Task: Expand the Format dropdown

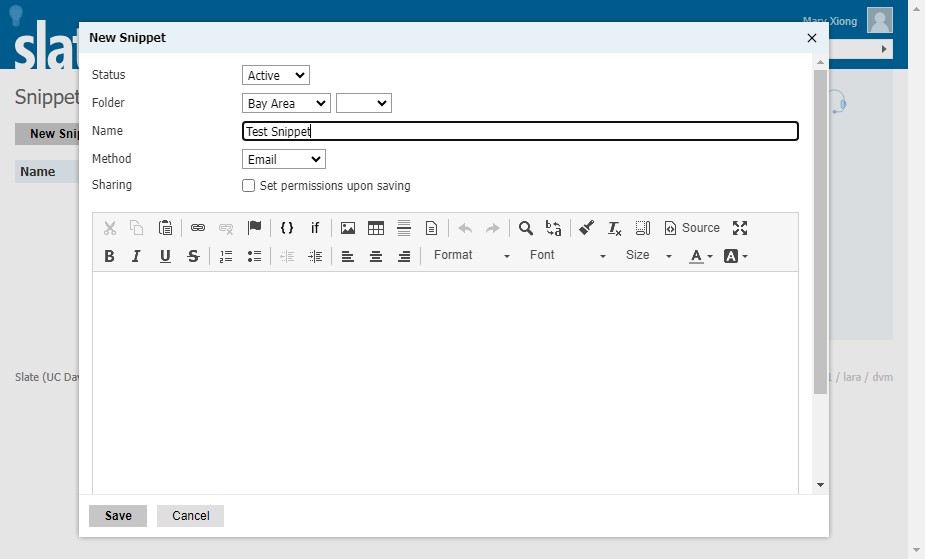Action: coord(470,255)
